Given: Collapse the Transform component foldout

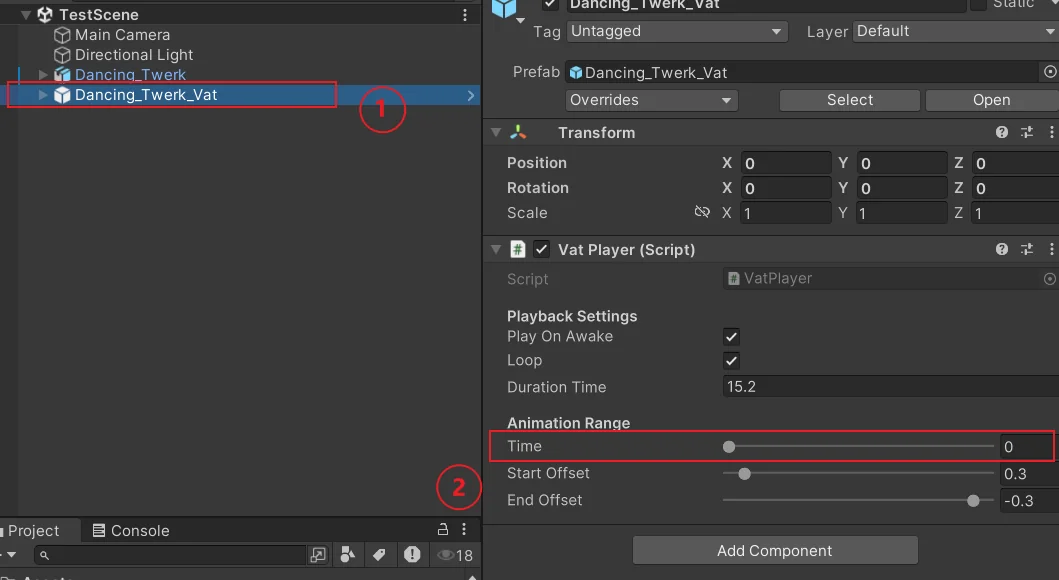Looking at the screenshot, I should point(496,132).
